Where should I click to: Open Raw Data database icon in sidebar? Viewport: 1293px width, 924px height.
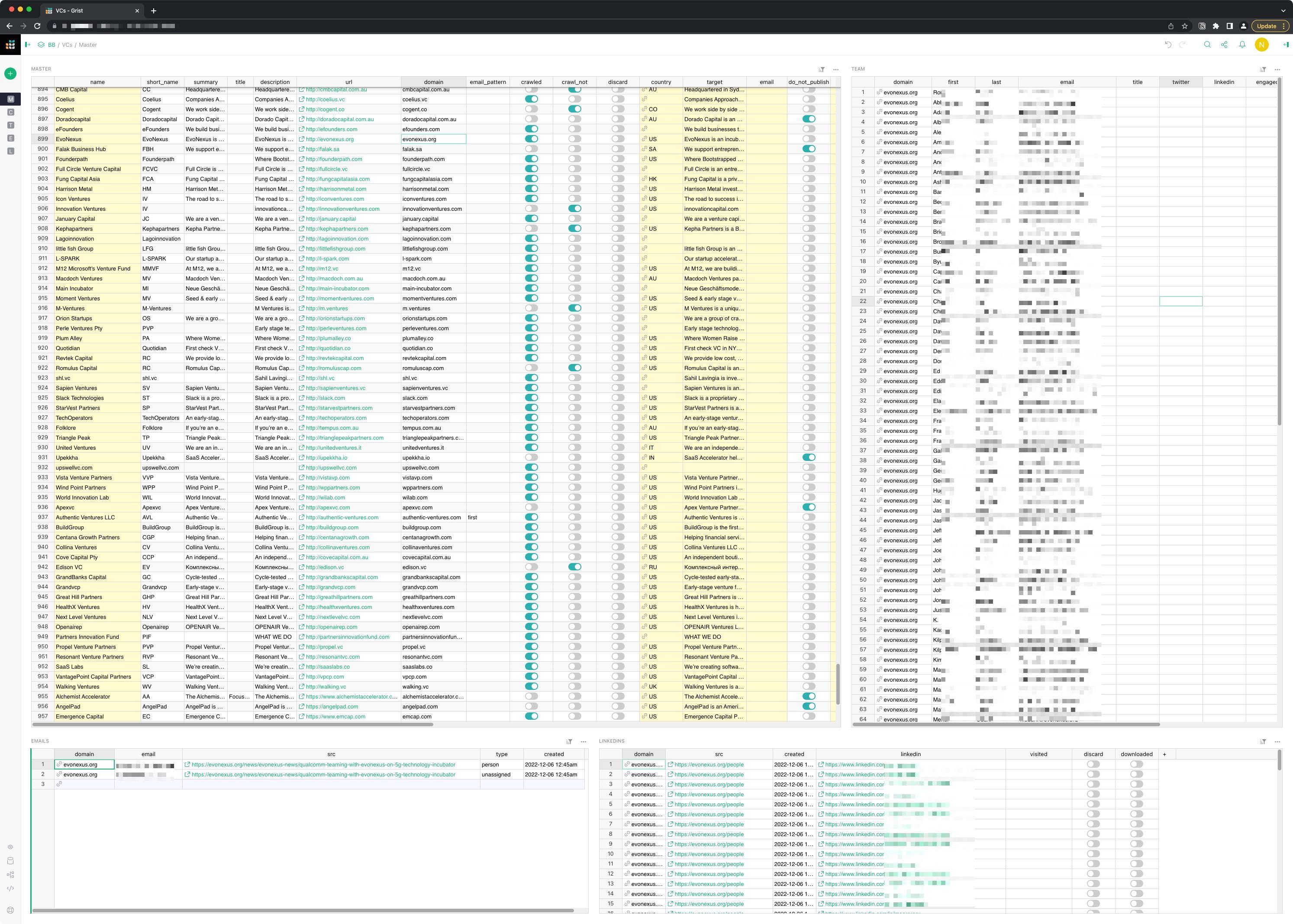click(10, 861)
